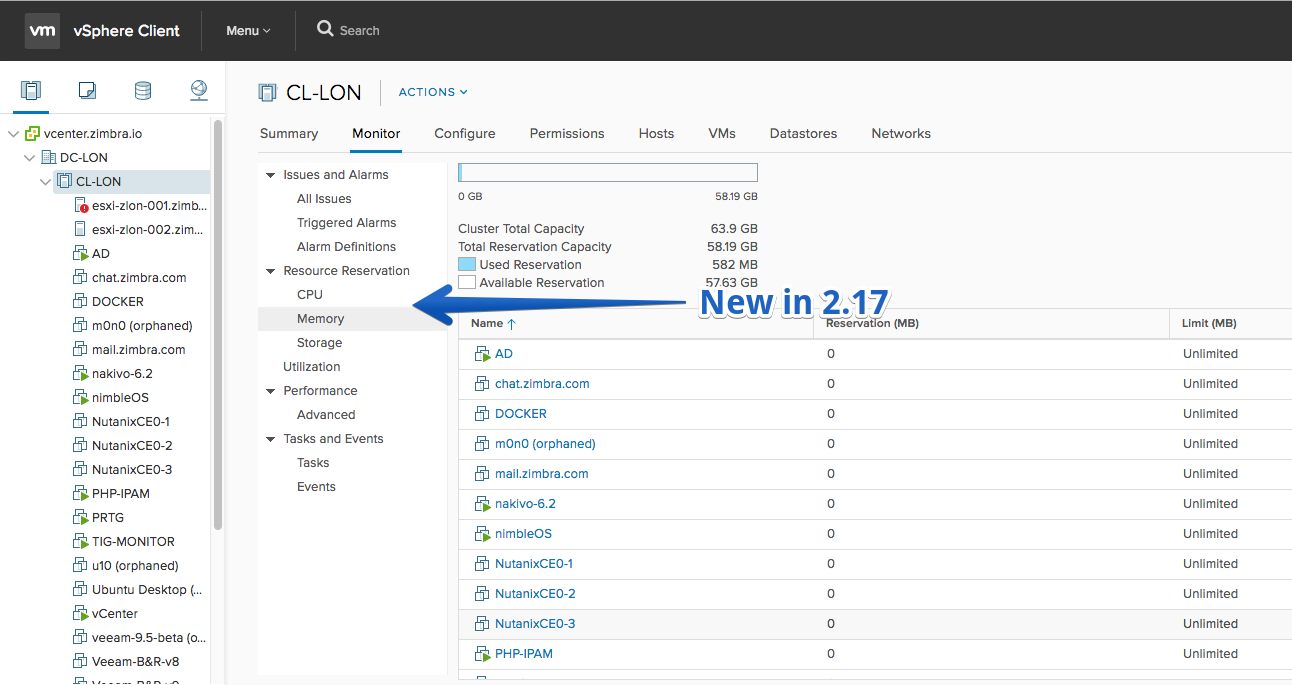Image resolution: width=1292 pixels, height=685 pixels.
Task: Switch to the Configure tab
Action: pyautogui.click(x=465, y=133)
